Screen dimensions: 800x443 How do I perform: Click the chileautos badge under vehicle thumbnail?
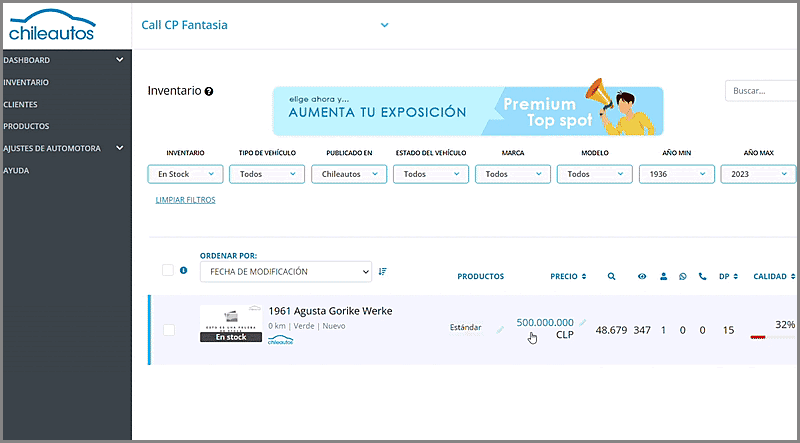tap(281, 340)
